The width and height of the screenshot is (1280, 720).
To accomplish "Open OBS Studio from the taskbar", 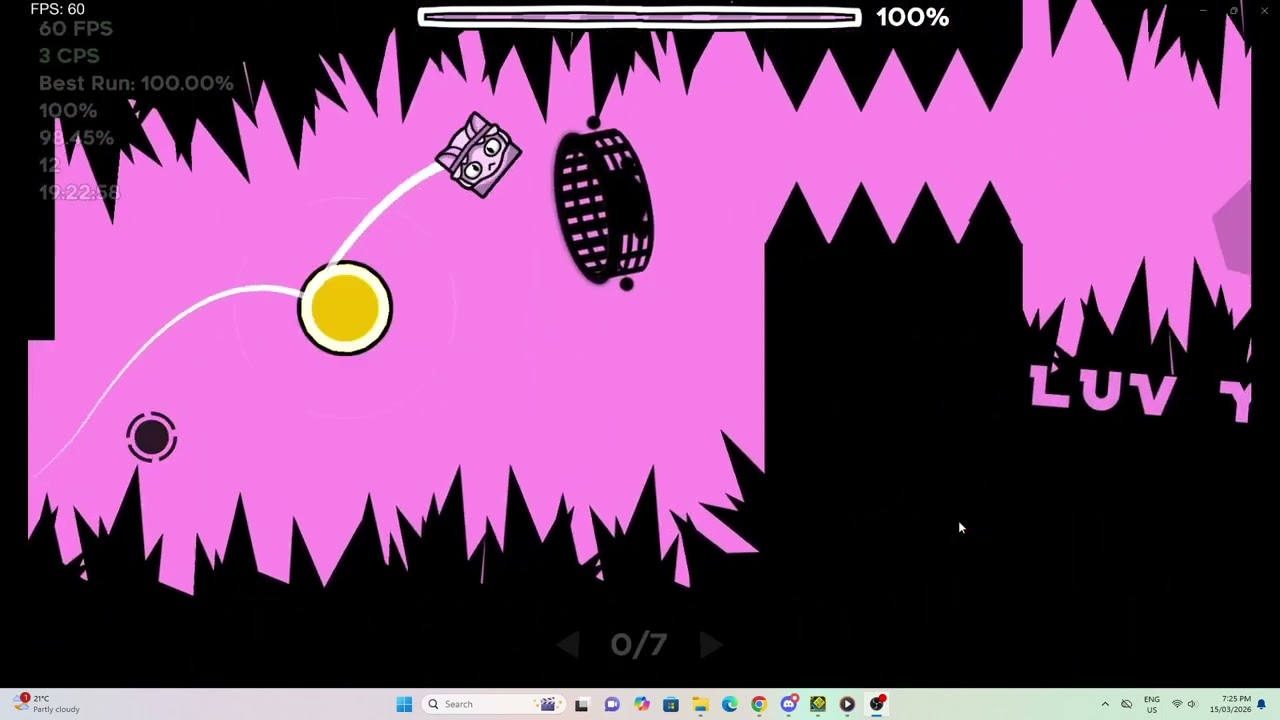I will pos(877,704).
